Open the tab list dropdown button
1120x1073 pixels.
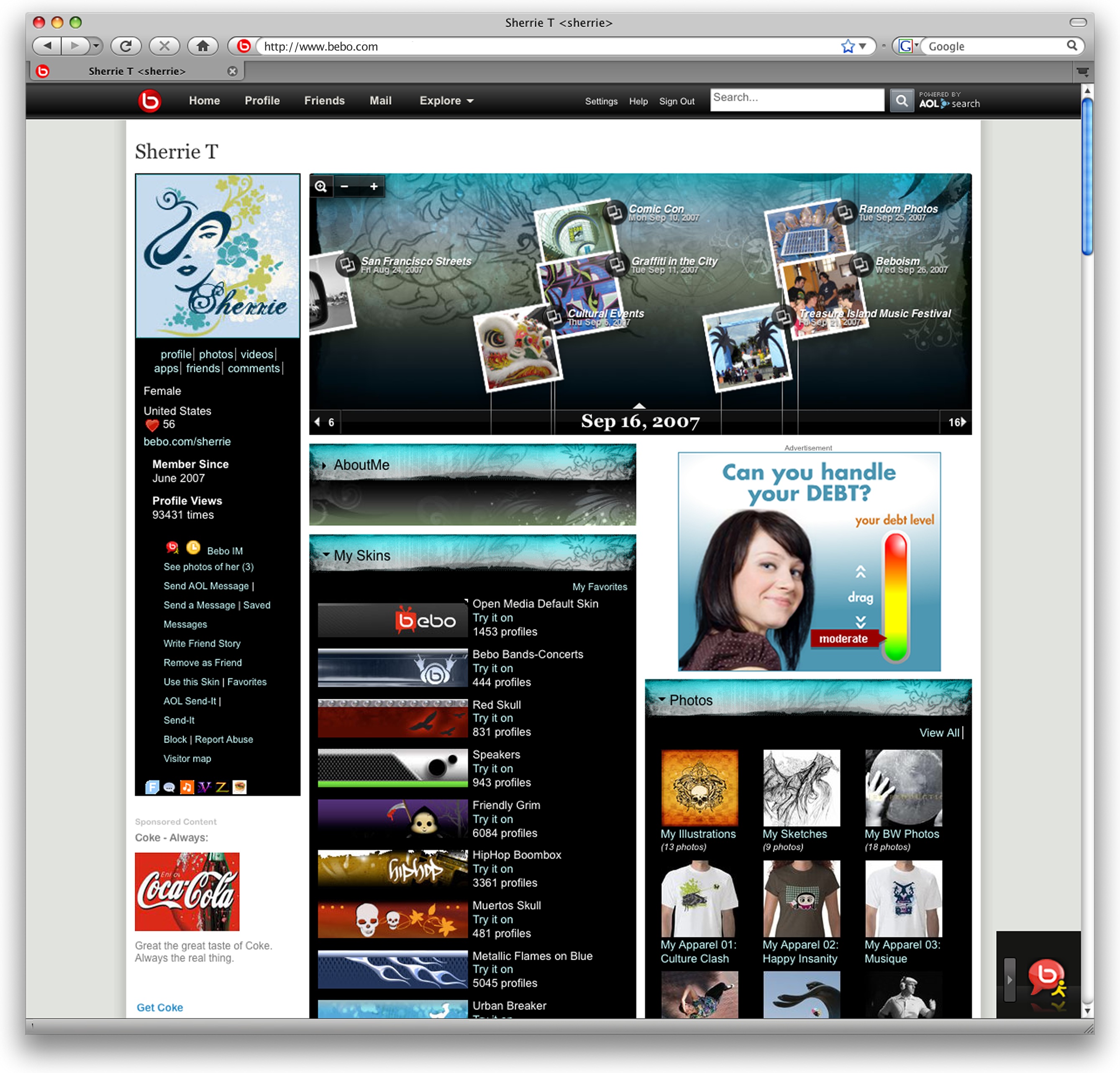click(1082, 72)
